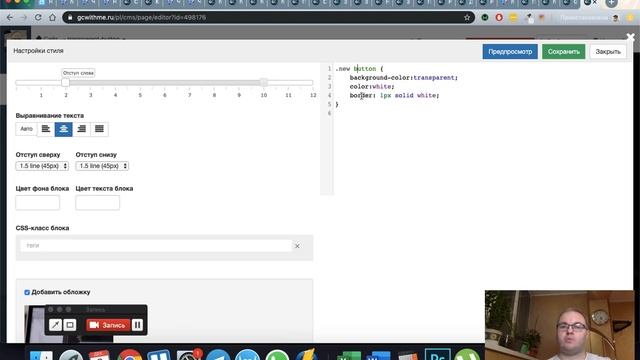Click the left offset slider handle
The width and height of the screenshot is (640, 360).
pos(65,82)
